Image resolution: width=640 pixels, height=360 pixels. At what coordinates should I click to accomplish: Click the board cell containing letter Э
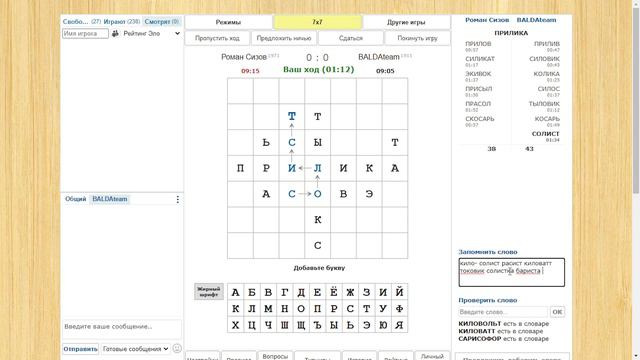point(369,194)
